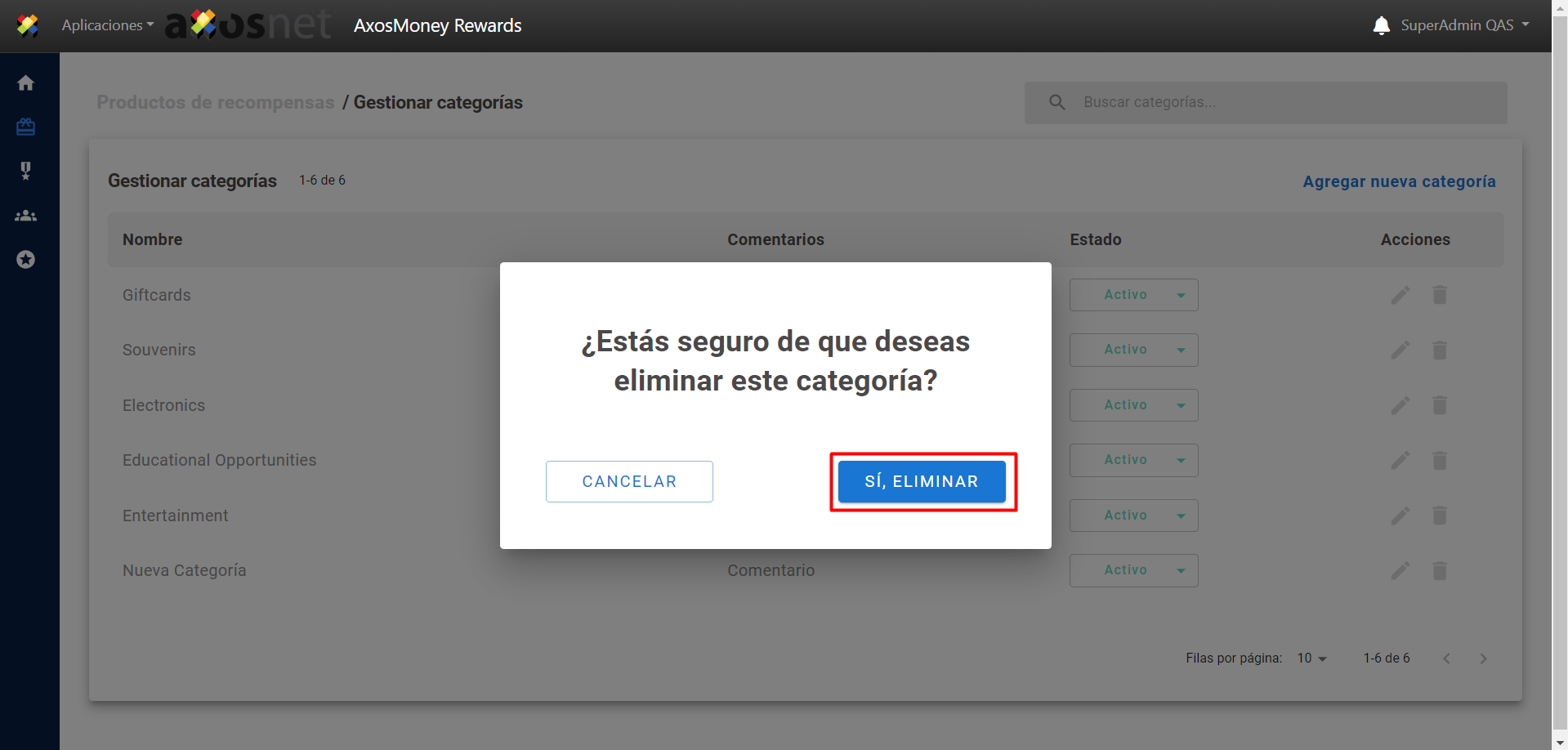The image size is (1568, 750).
Task: Edit the Entertainment category with pencil icon
Action: click(1400, 516)
